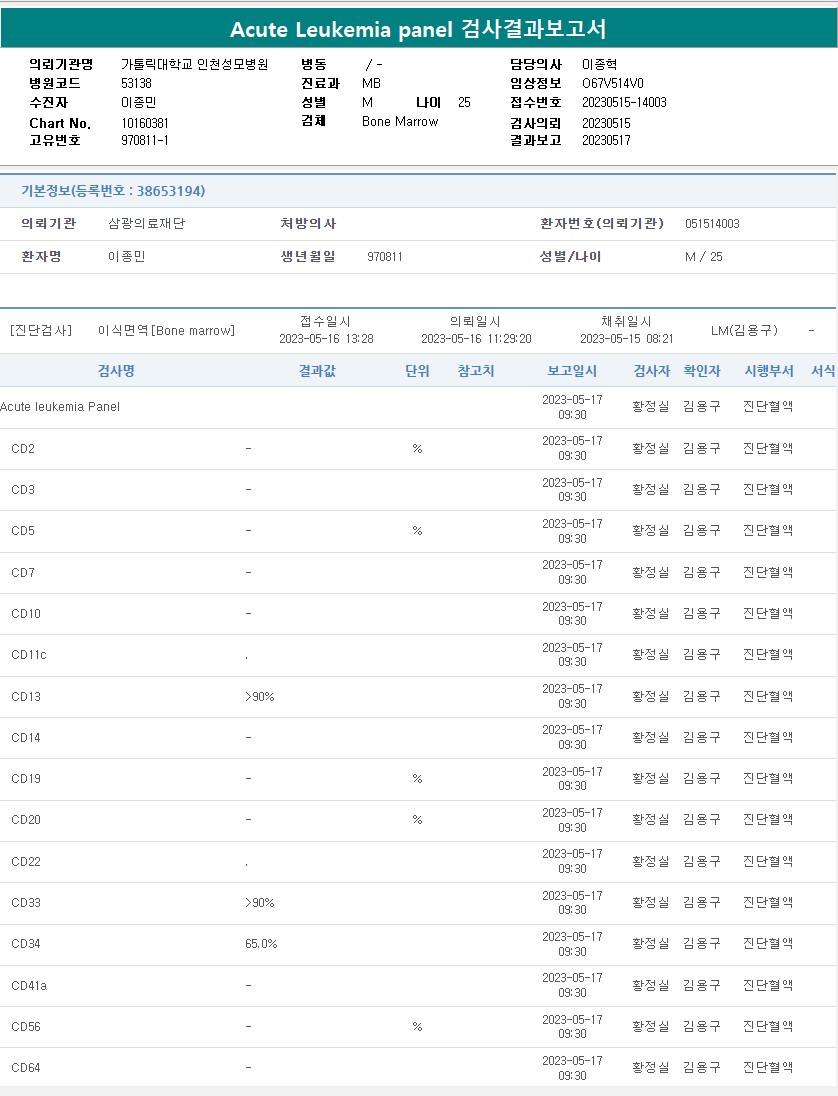Screen dimensions: 838x1096
Task: Select the 참고치 column header
Action: [476, 371]
